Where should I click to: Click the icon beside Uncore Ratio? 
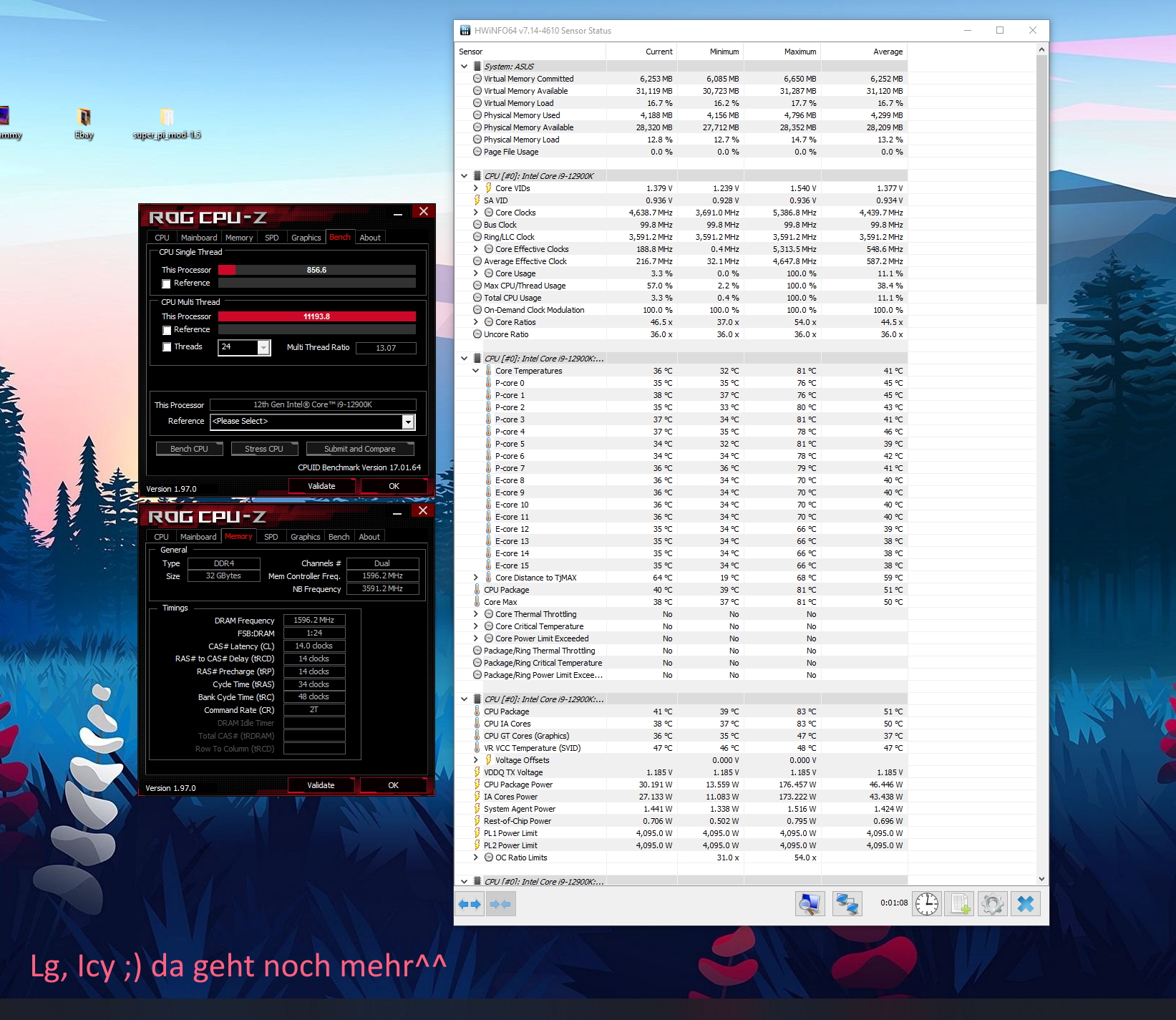(x=477, y=334)
